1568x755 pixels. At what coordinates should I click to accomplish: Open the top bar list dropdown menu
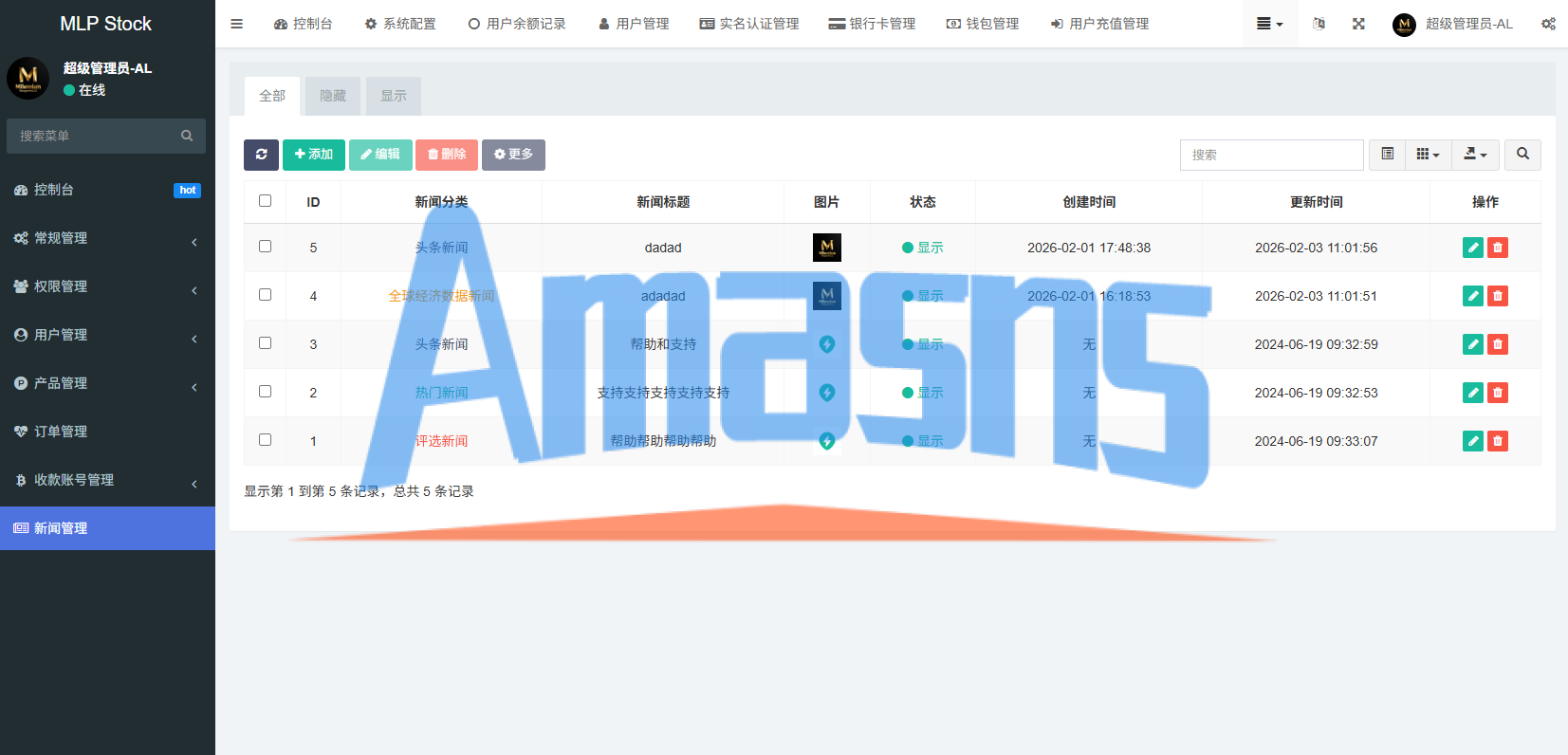(x=1269, y=24)
